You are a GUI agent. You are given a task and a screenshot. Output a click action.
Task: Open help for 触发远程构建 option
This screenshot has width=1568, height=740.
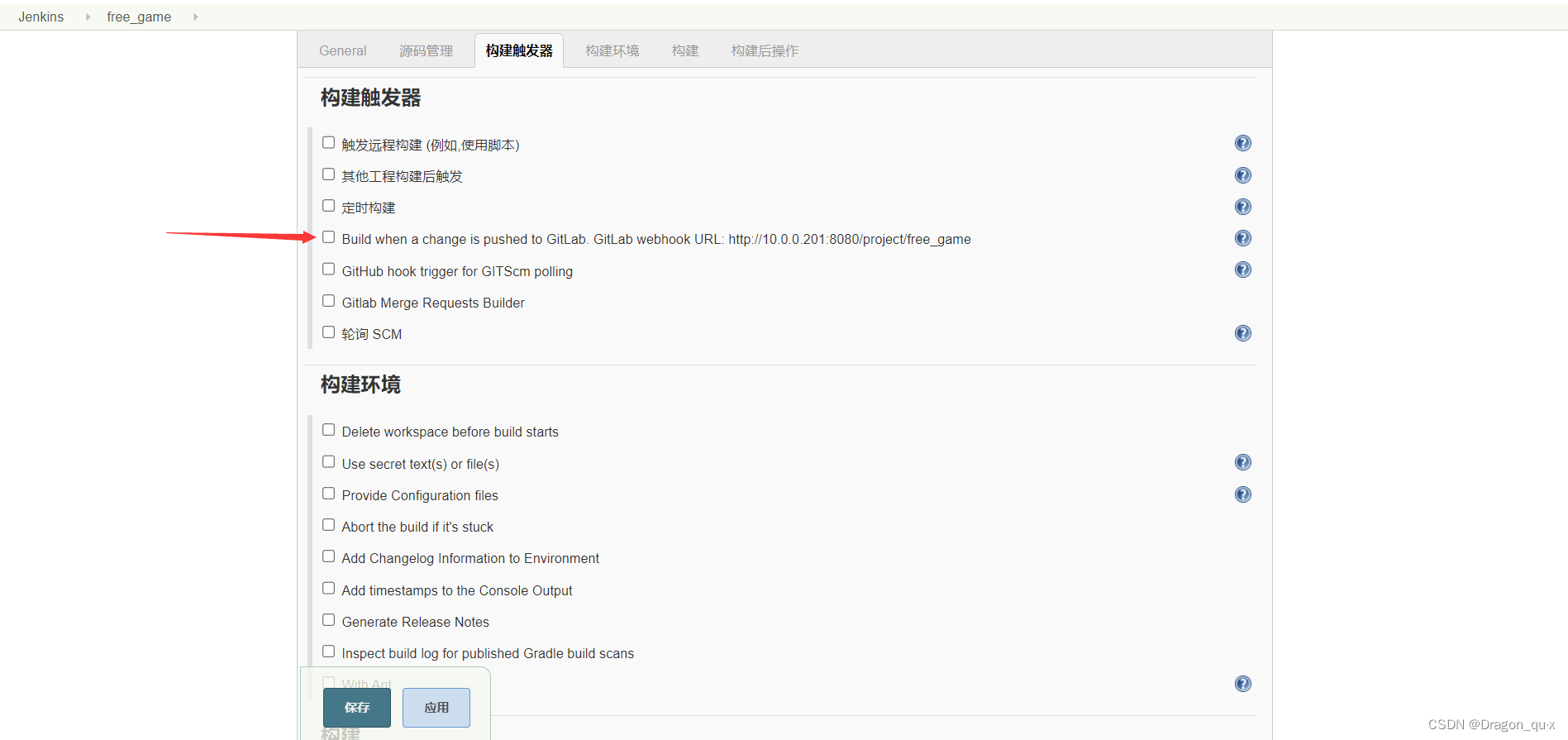click(1242, 143)
